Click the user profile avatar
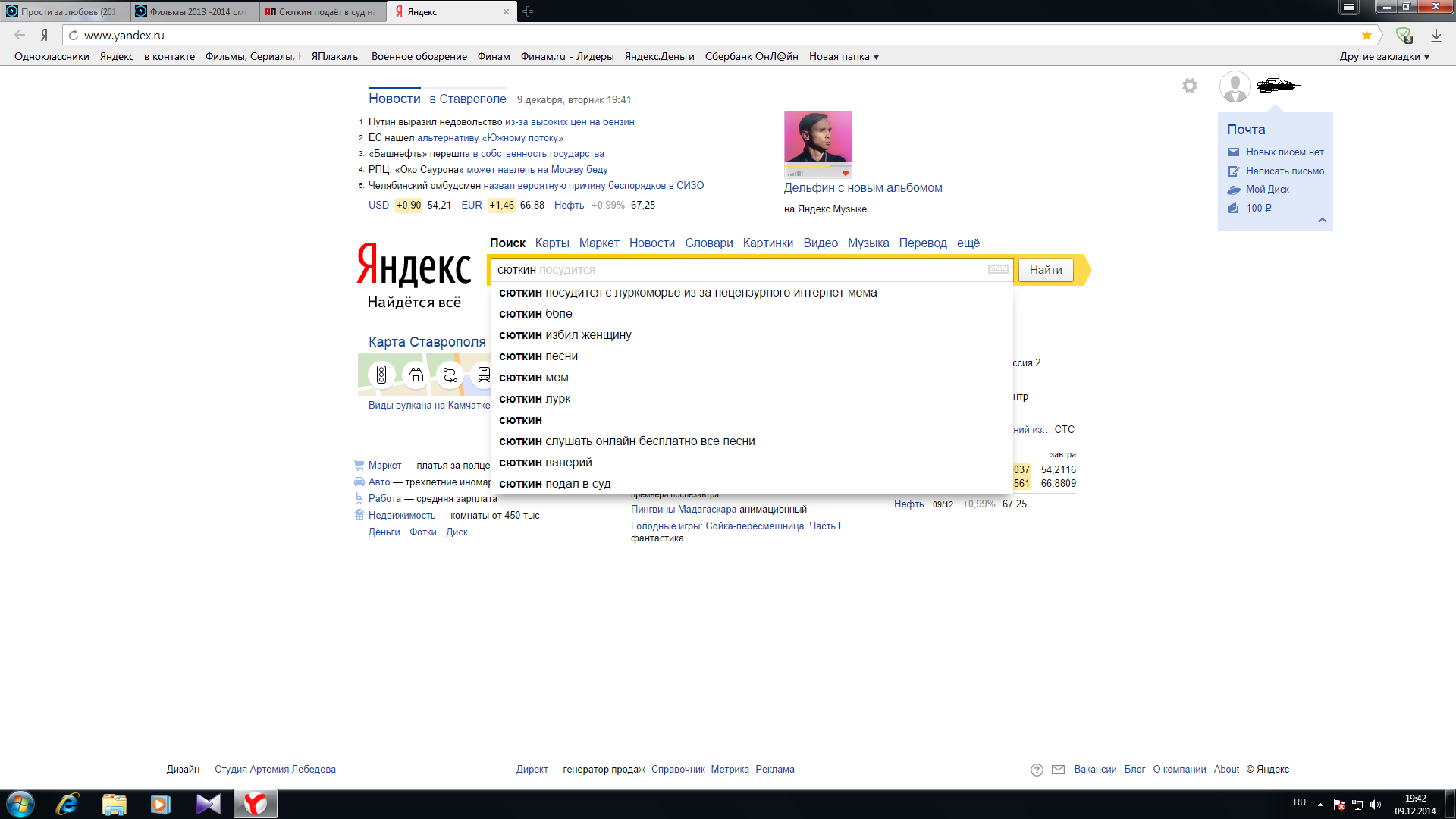1456x819 pixels. (1235, 86)
